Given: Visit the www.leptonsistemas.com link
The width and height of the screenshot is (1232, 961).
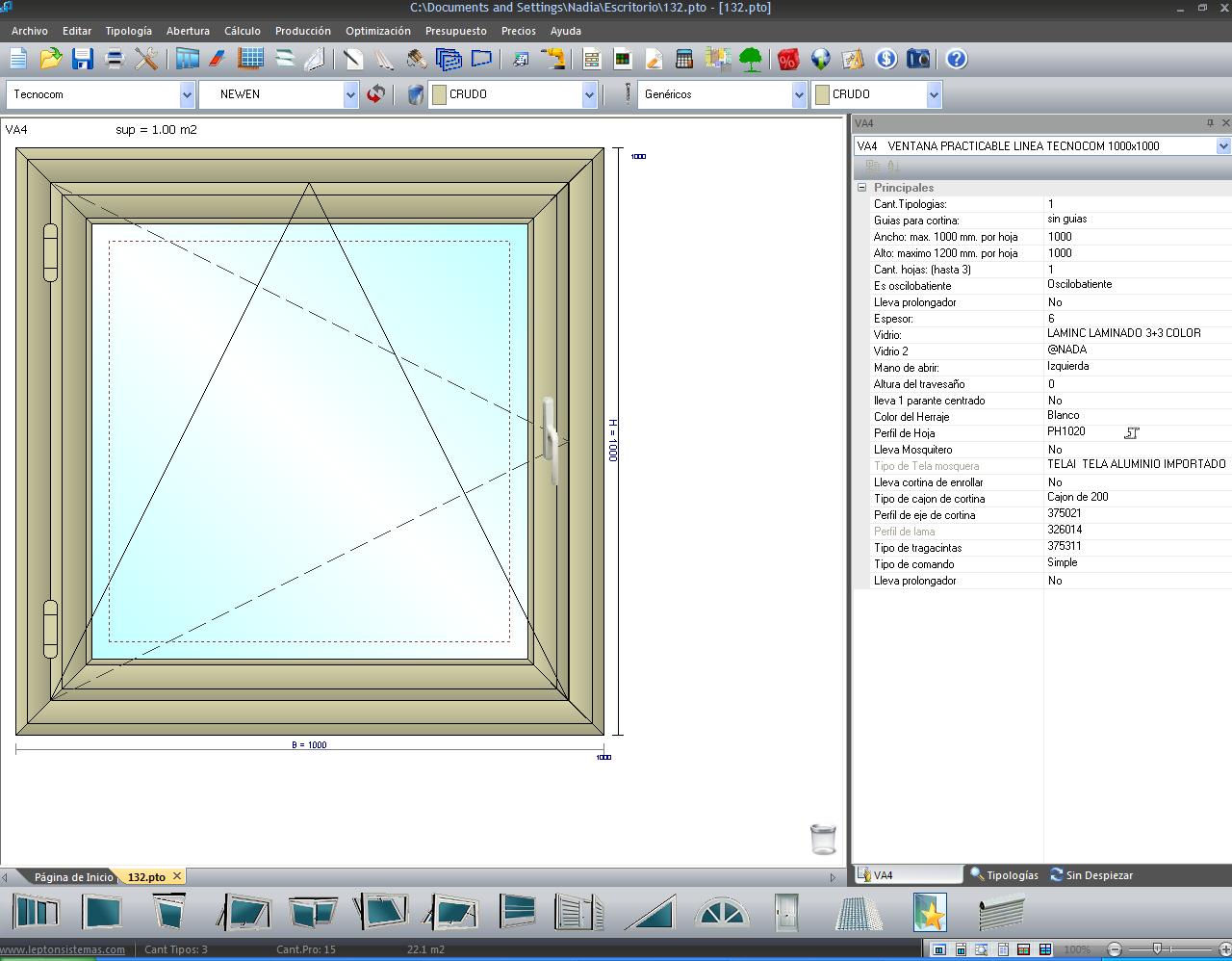Looking at the screenshot, I should click(x=63, y=949).
